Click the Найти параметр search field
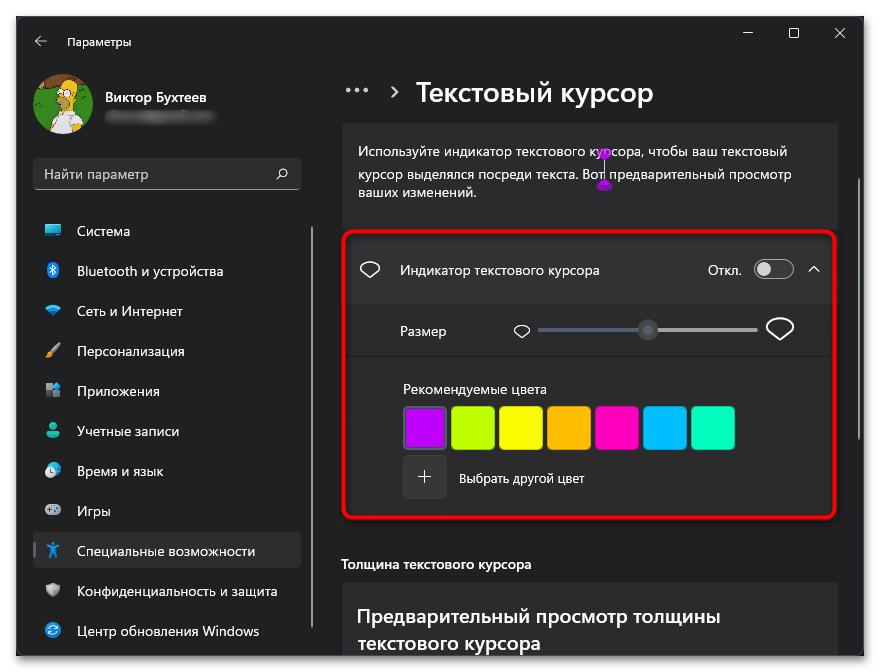 coord(155,174)
